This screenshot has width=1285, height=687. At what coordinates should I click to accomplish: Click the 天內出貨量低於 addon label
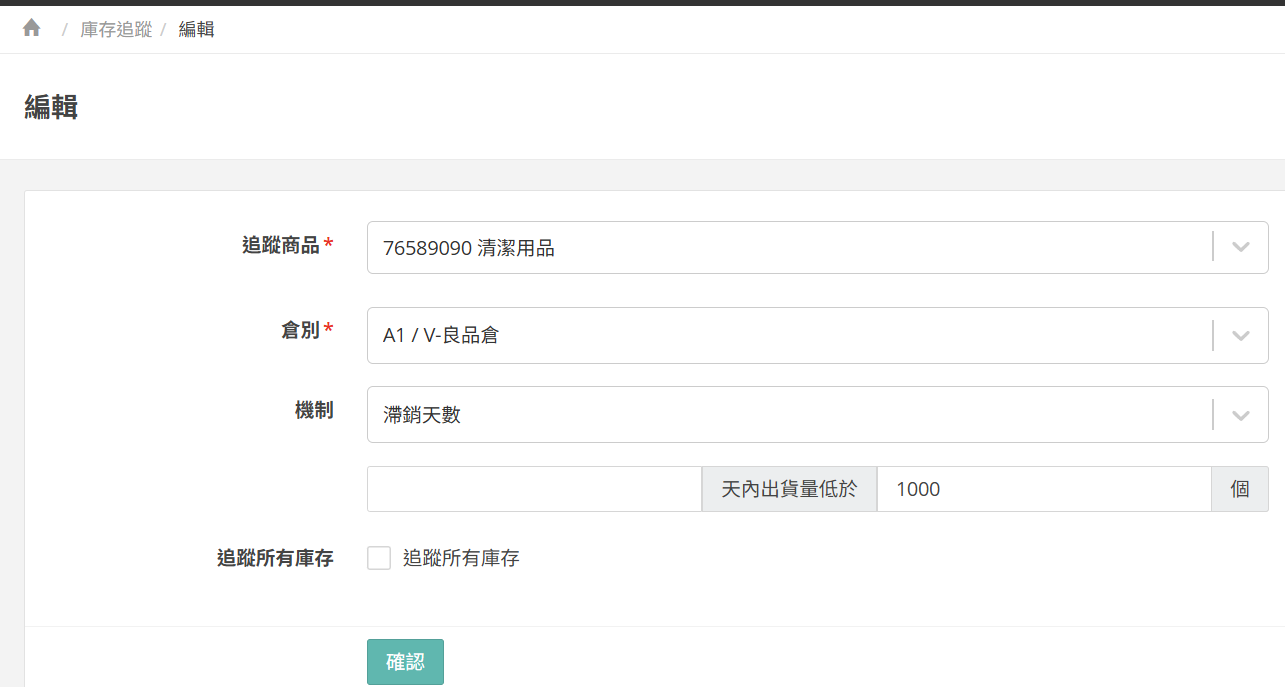click(789, 489)
